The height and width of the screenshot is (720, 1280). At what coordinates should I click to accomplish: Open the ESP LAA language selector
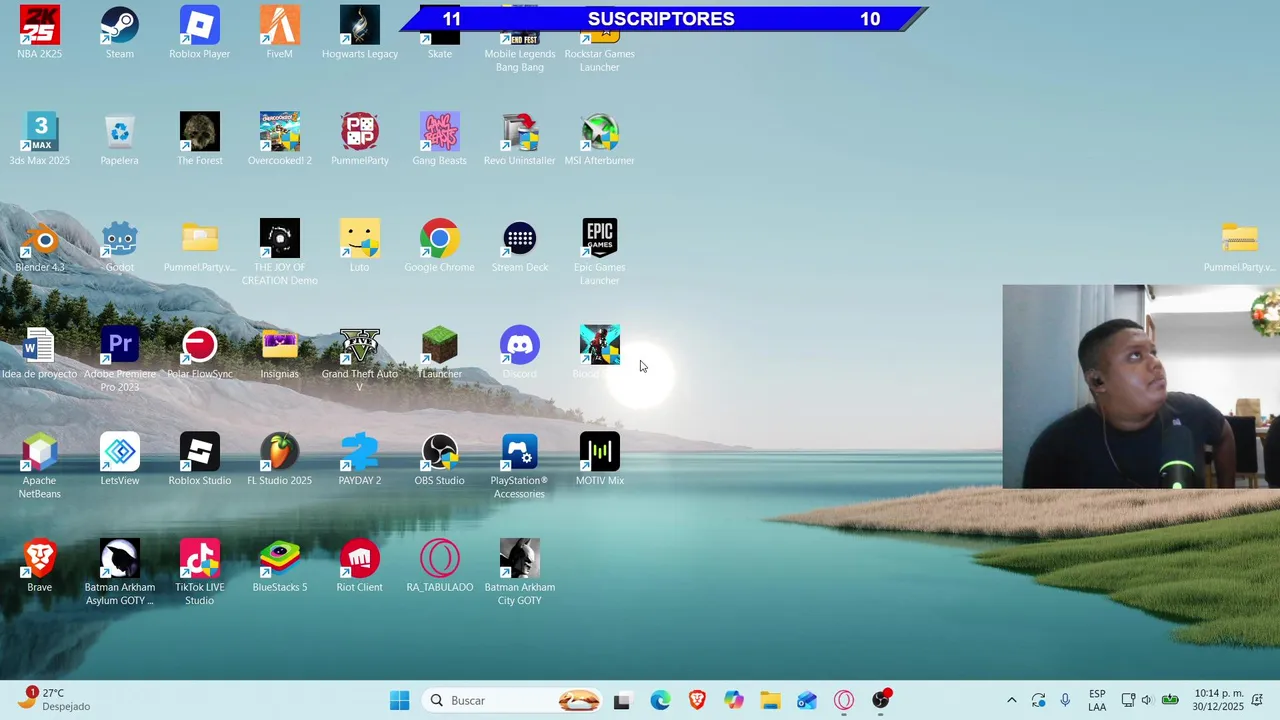1097,700
